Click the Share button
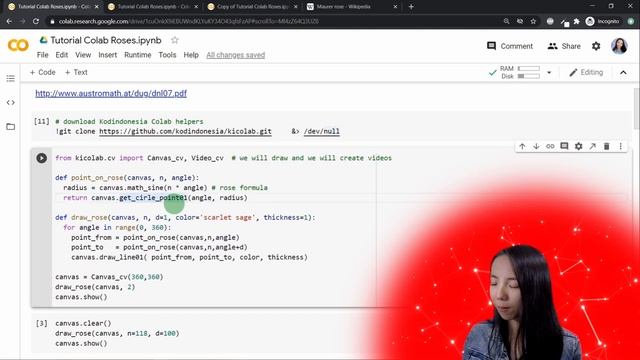 [x=564, y=46]
